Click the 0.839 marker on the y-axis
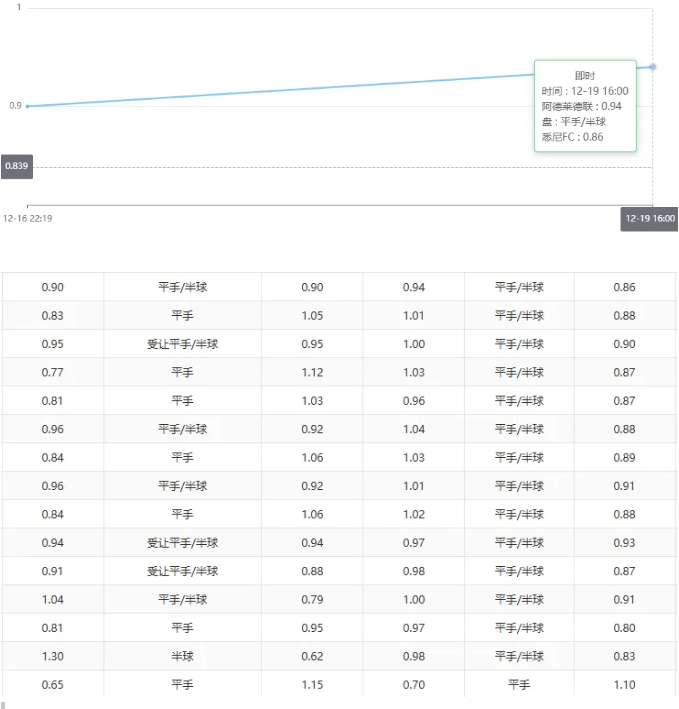This screenshot has width=679, height=709. point(16,166)
